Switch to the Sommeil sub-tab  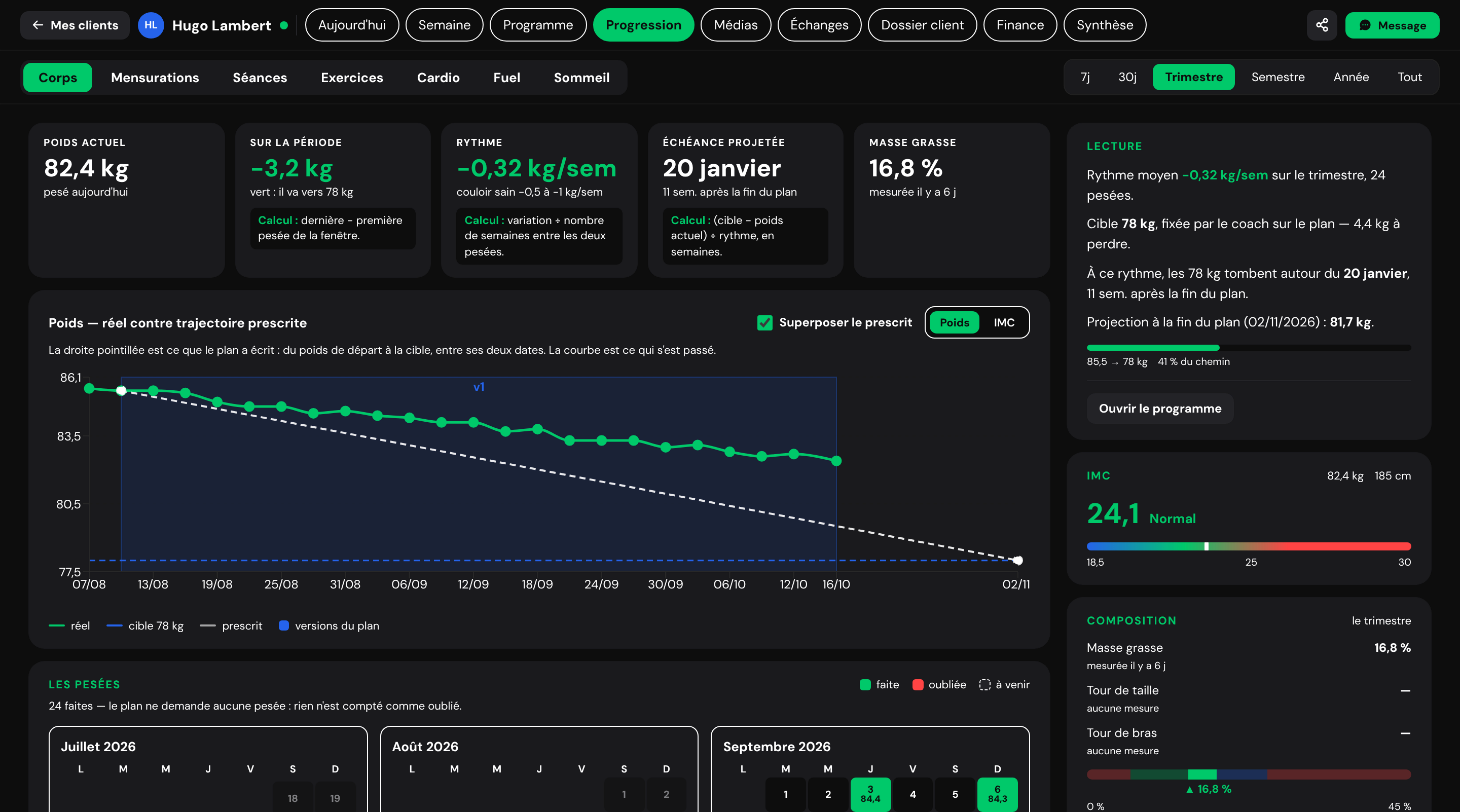pyautogui.click(x=581, y=78)
